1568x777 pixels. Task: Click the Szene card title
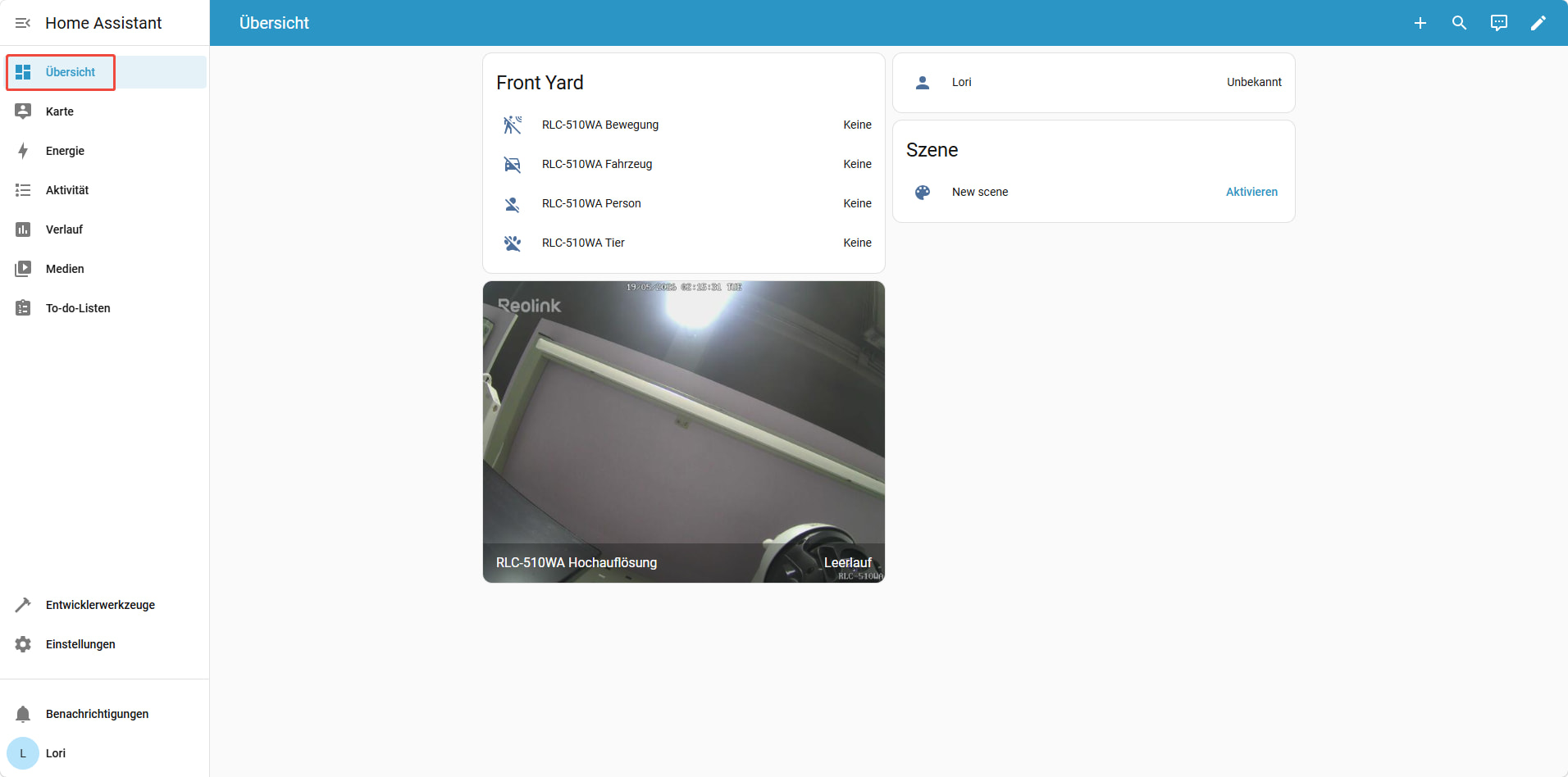[932, 150]
